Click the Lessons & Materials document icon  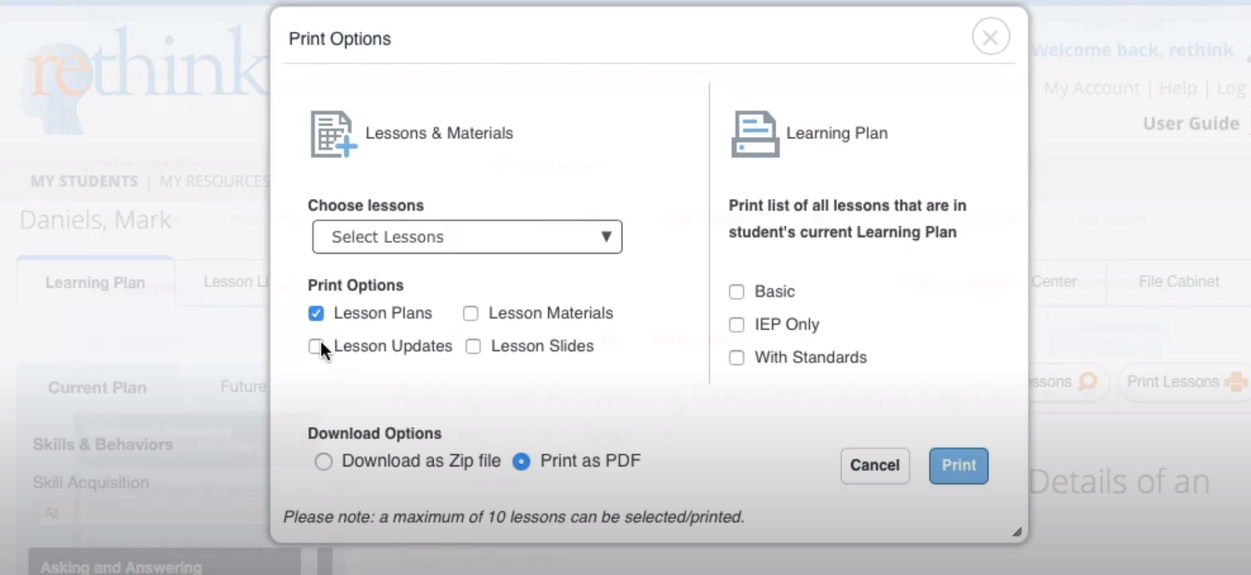(333, 134)
